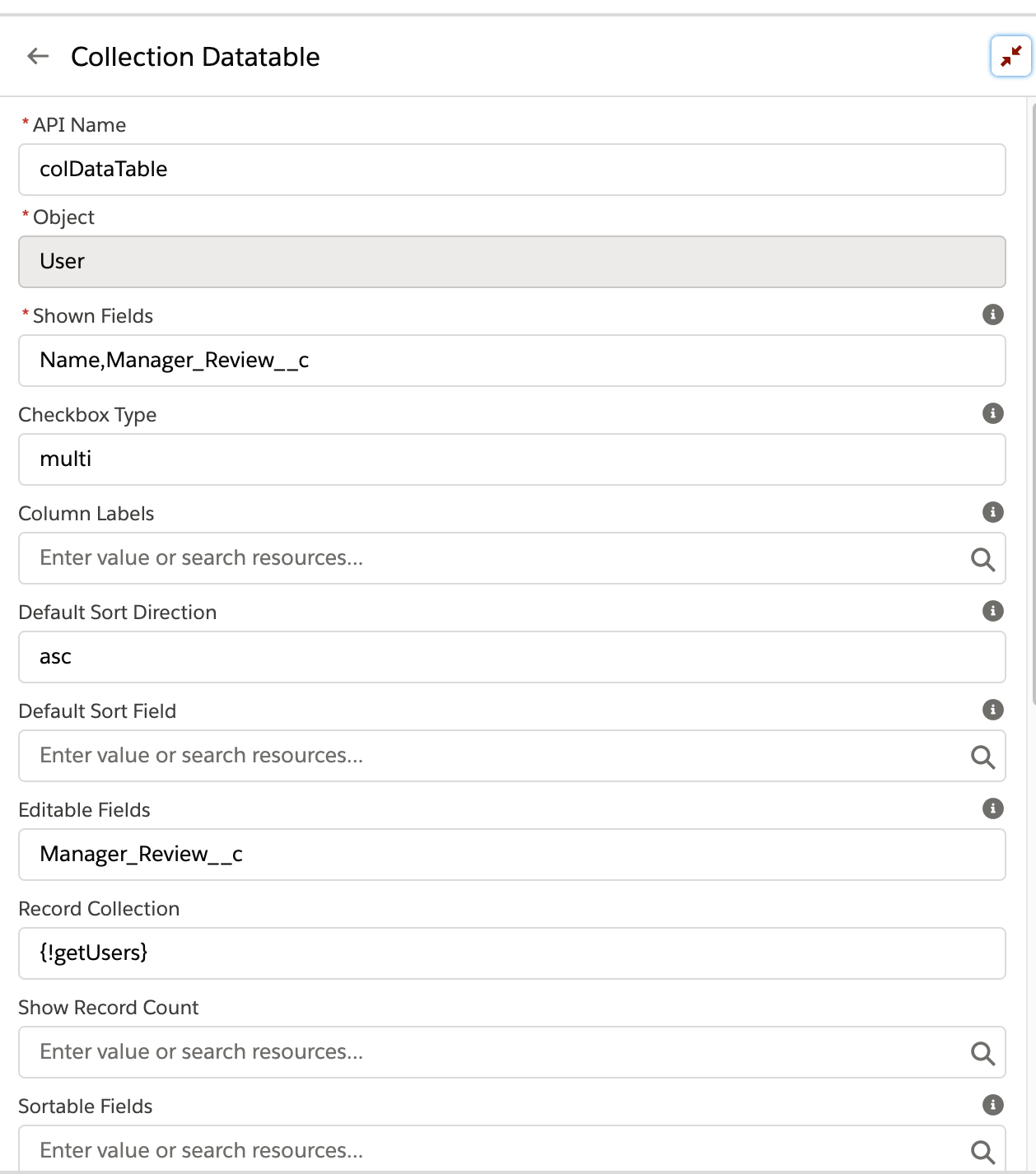Image resolution: width=1036 pixels, height=1174 pixels.
Task: Select the API Name field containing colDataTable
Action: [x=511, y=170]
